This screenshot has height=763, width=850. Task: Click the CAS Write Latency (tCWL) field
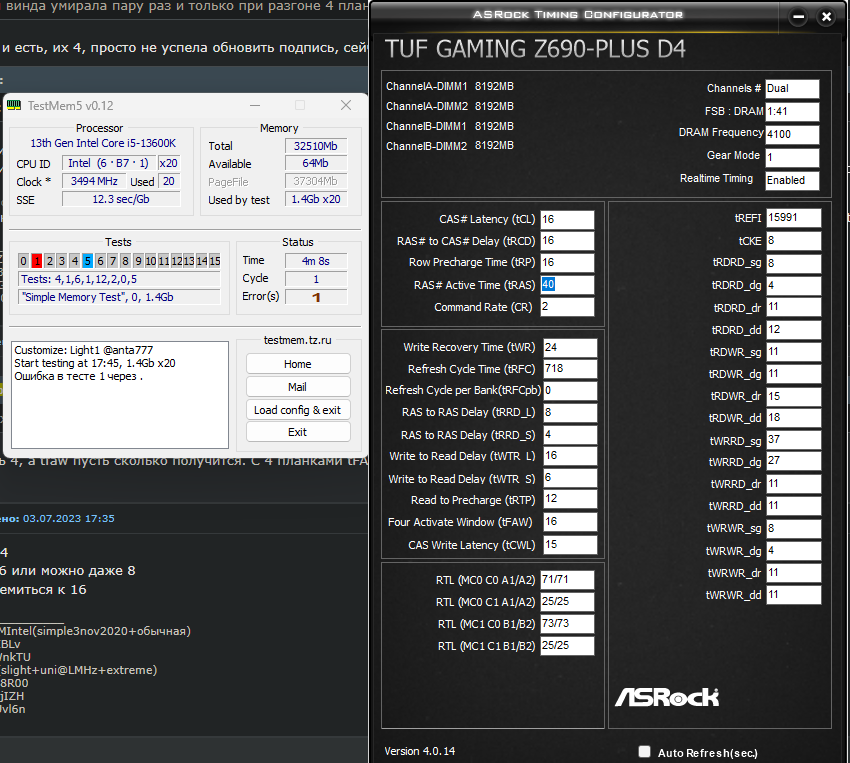(x=570, y=545)
